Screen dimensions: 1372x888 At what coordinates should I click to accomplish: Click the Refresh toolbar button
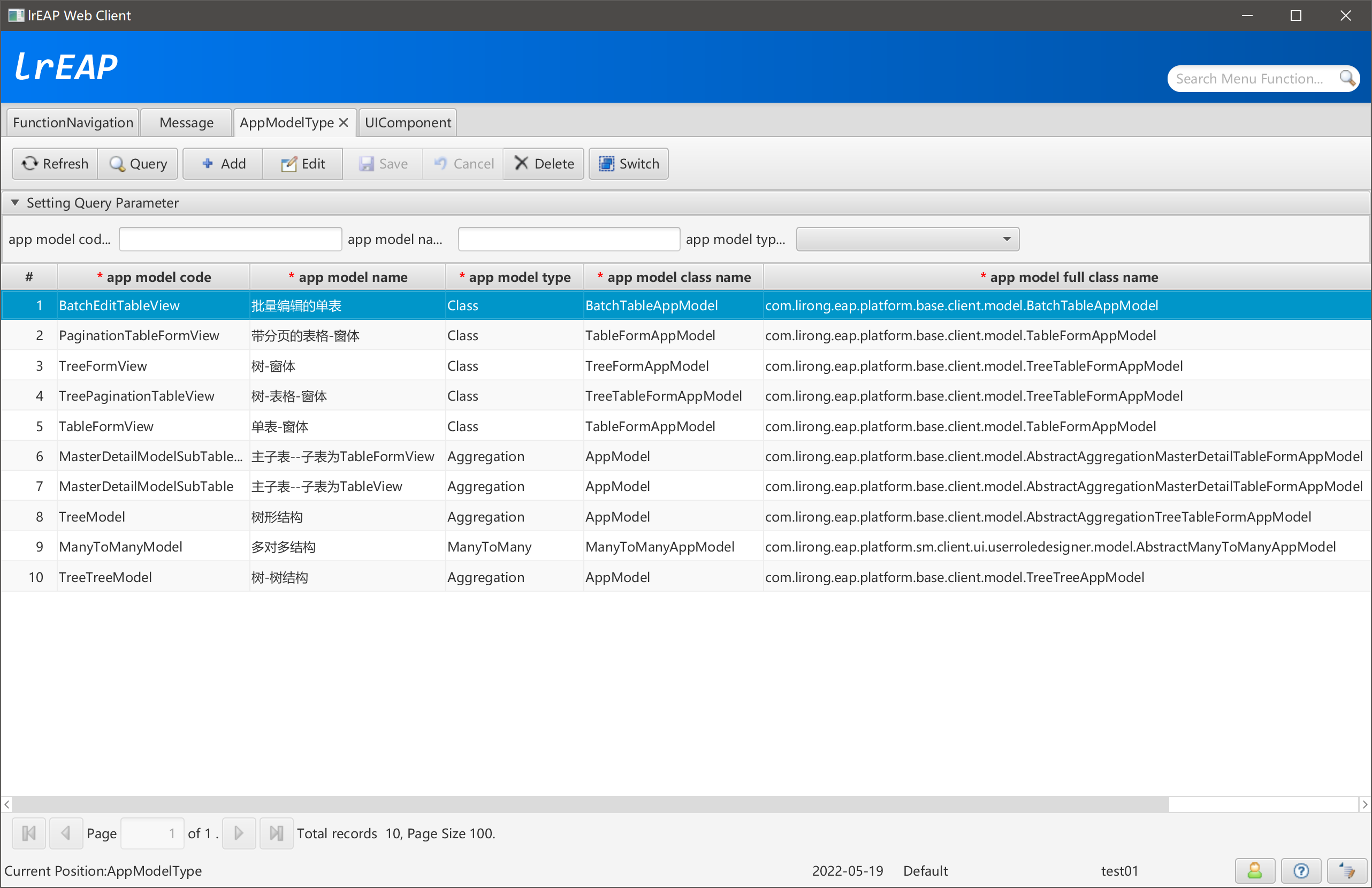[55, 164]
